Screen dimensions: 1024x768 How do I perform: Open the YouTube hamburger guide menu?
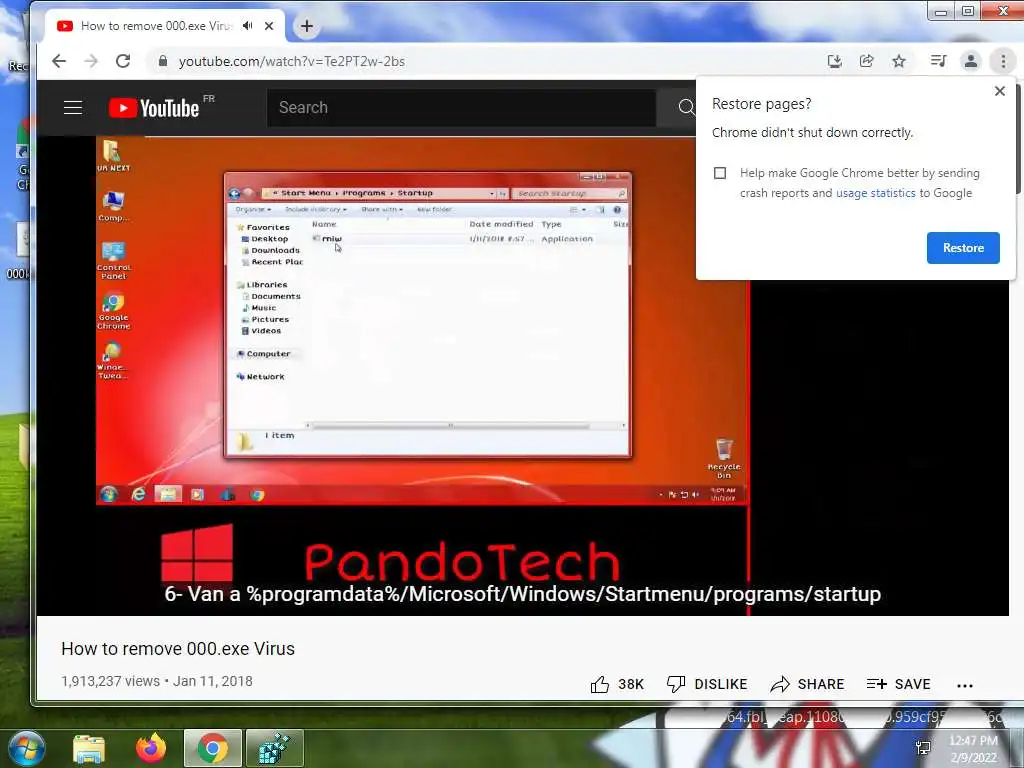(x=73, y=108)
